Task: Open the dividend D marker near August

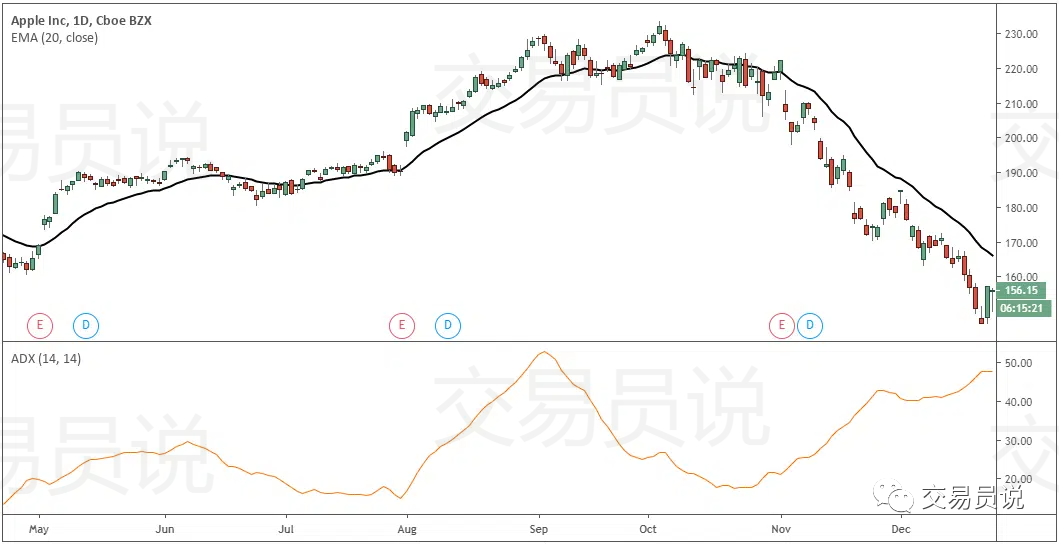Action: click(448, 325)
